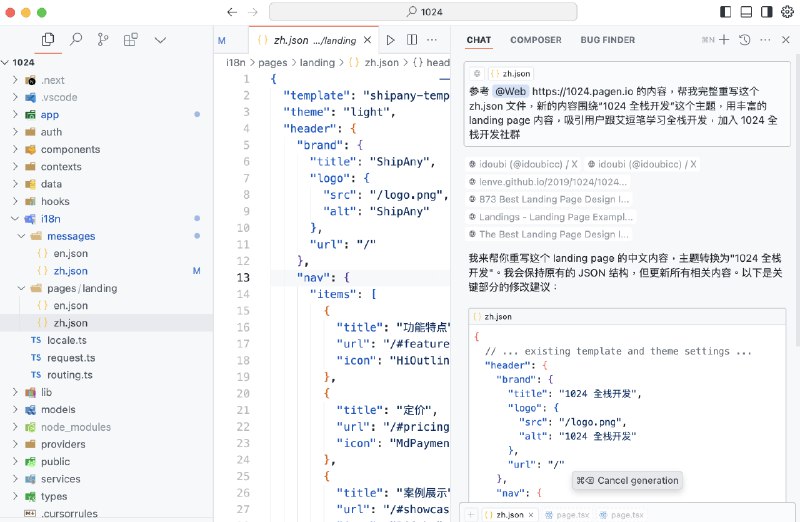Open the Source Control view icon

click(x=103, y=39)
